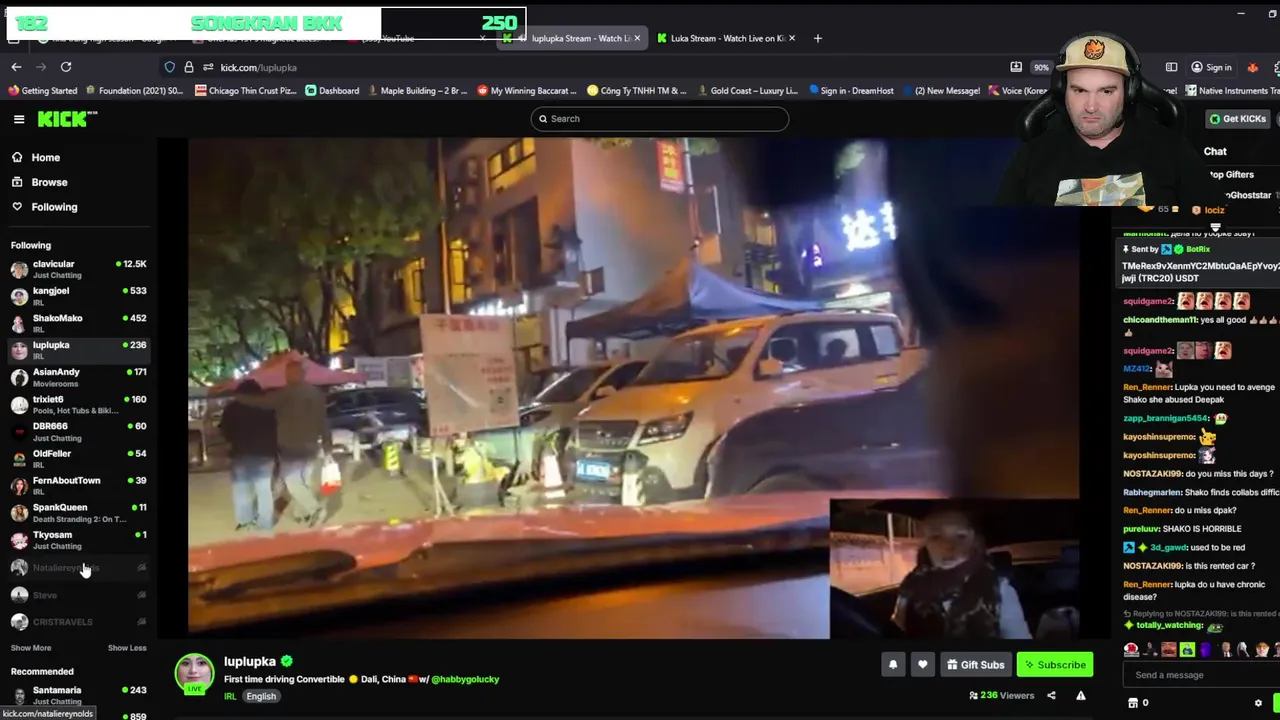Image resolution: width=1280 pixels, height=720 pixels.
Task: Open the browser sidebar toggle icon
Action: point(1171,67)
